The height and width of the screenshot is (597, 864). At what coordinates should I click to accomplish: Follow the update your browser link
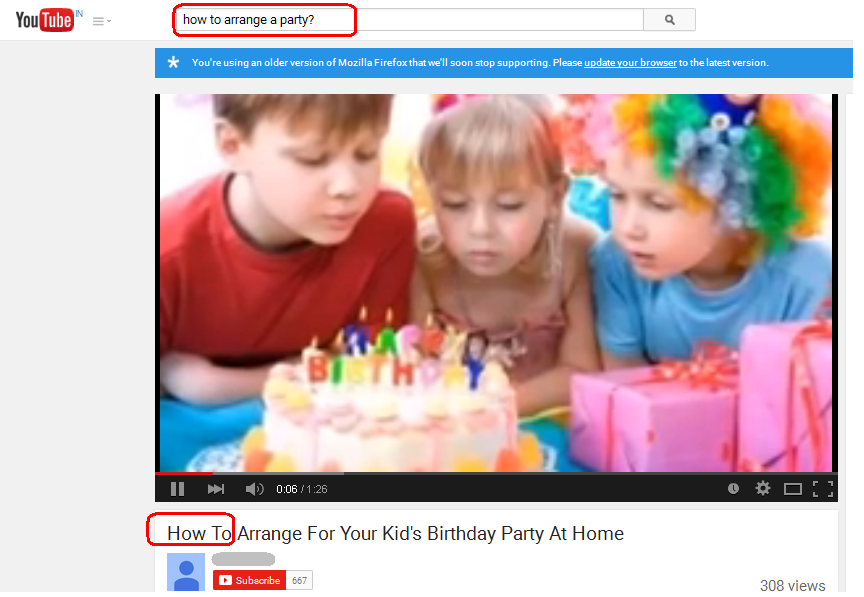pos(630,63)
